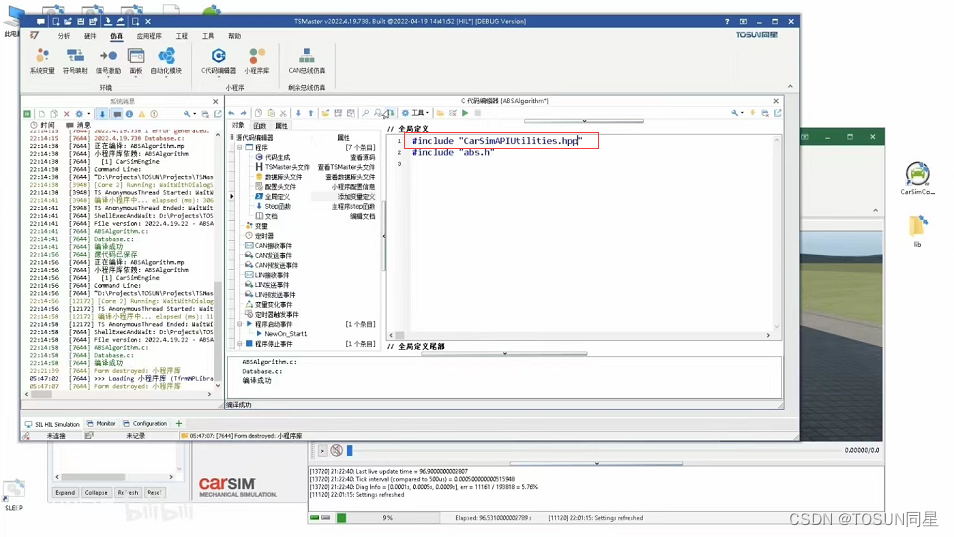Open the 系统变量 ribbon tool

coord(42,61)
